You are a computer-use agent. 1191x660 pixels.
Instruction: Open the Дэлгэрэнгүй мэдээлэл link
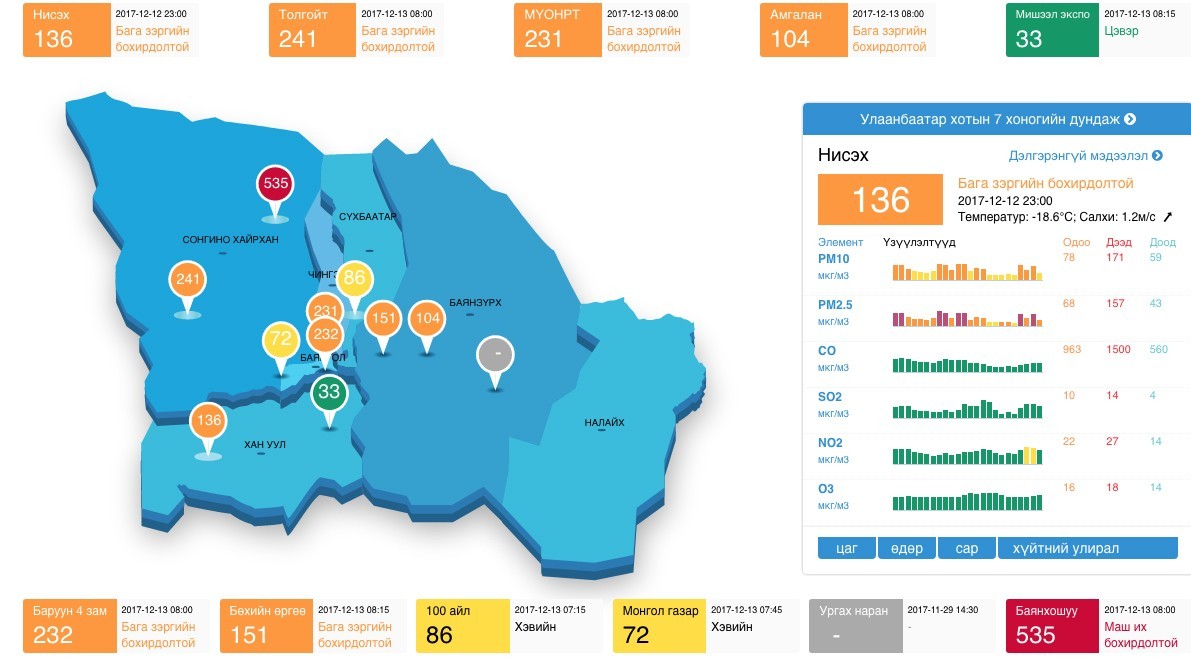1085,156
